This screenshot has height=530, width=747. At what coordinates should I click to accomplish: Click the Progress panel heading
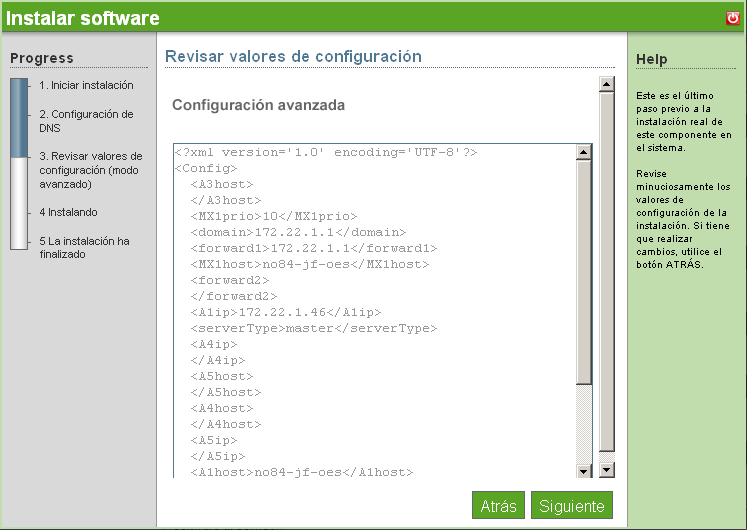pos(42,58)
